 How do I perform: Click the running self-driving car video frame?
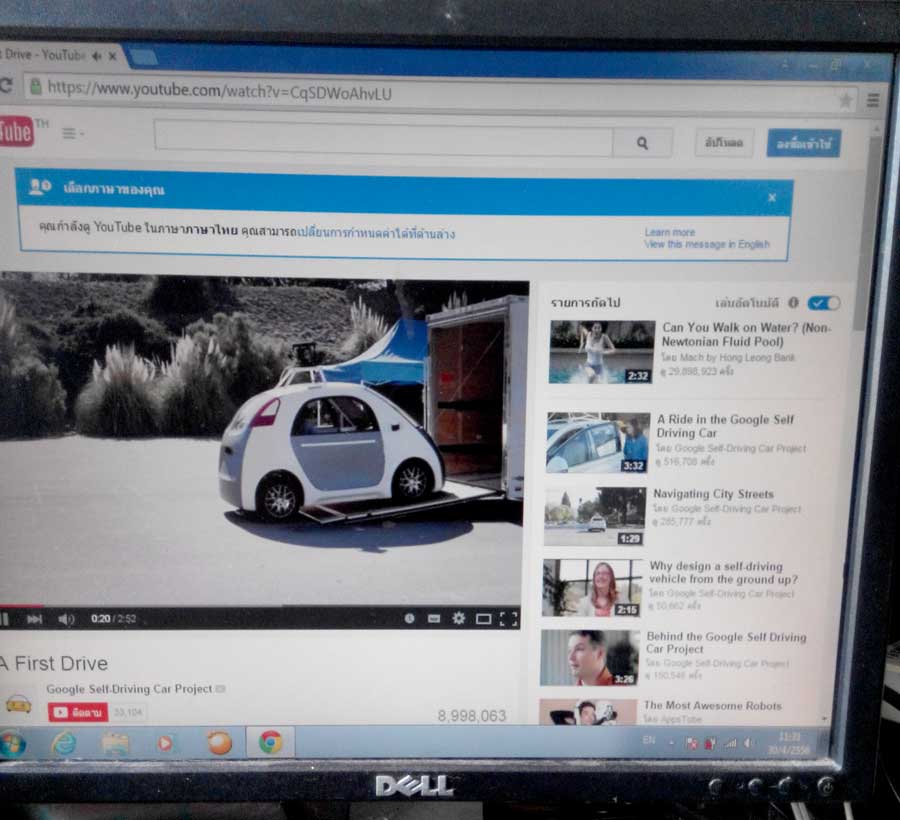tap(264, 439)
